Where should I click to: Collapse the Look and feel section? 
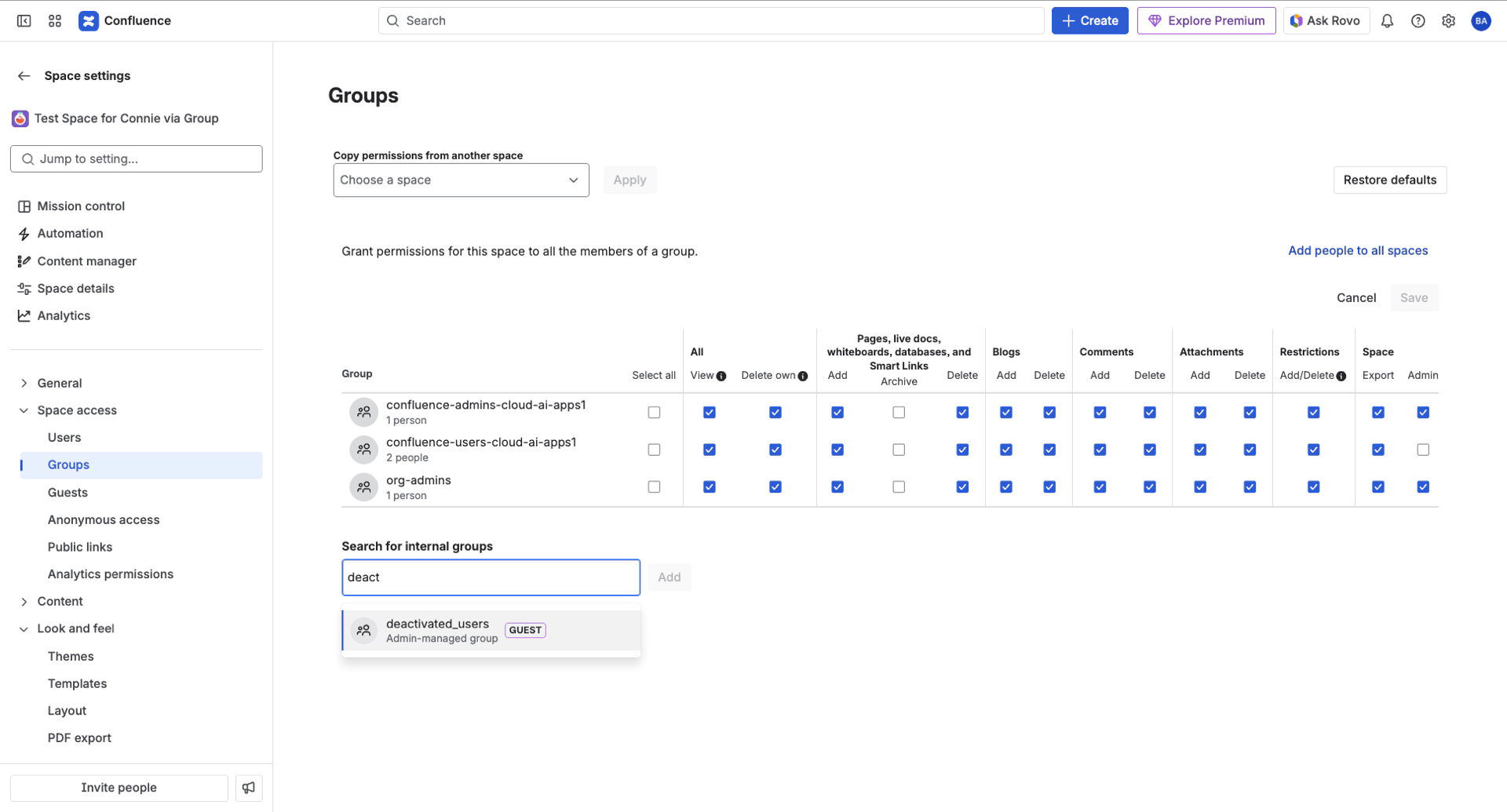coord(24,628)
